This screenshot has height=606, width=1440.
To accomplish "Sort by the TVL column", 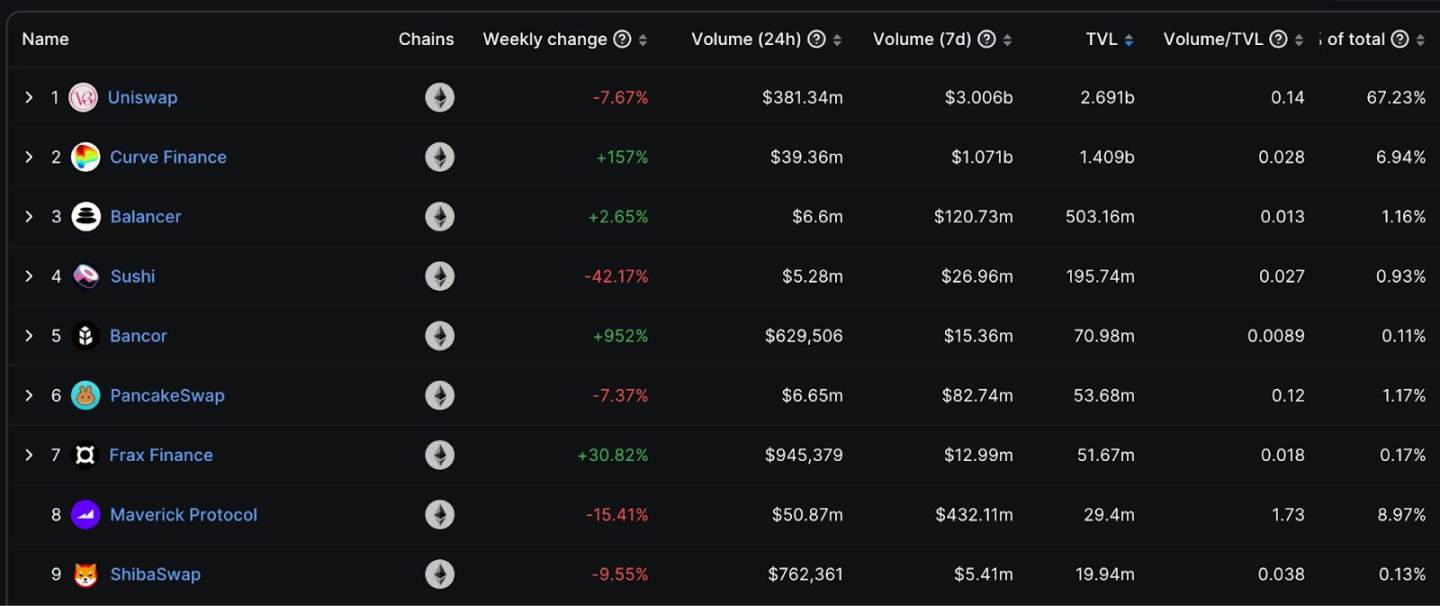I will pyautogui.click(x=1110, y=39).
